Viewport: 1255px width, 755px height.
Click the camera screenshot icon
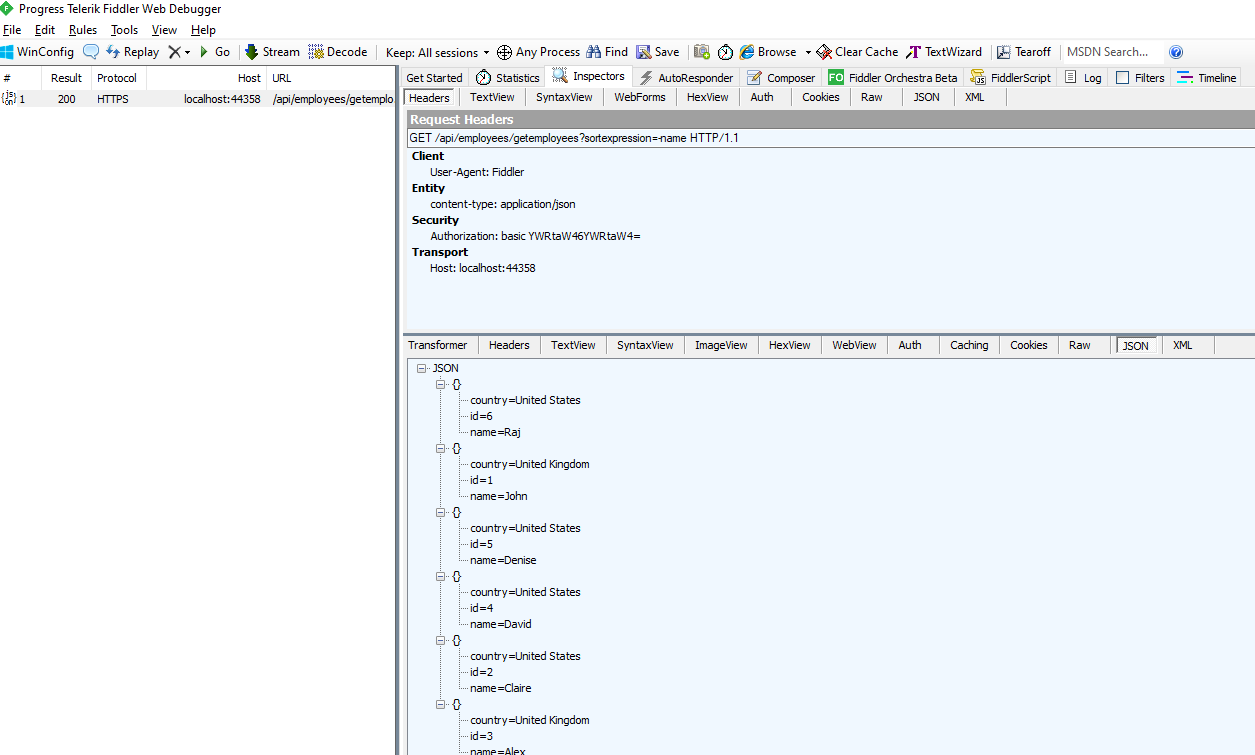pyautogui.click(x=702, y=52)
